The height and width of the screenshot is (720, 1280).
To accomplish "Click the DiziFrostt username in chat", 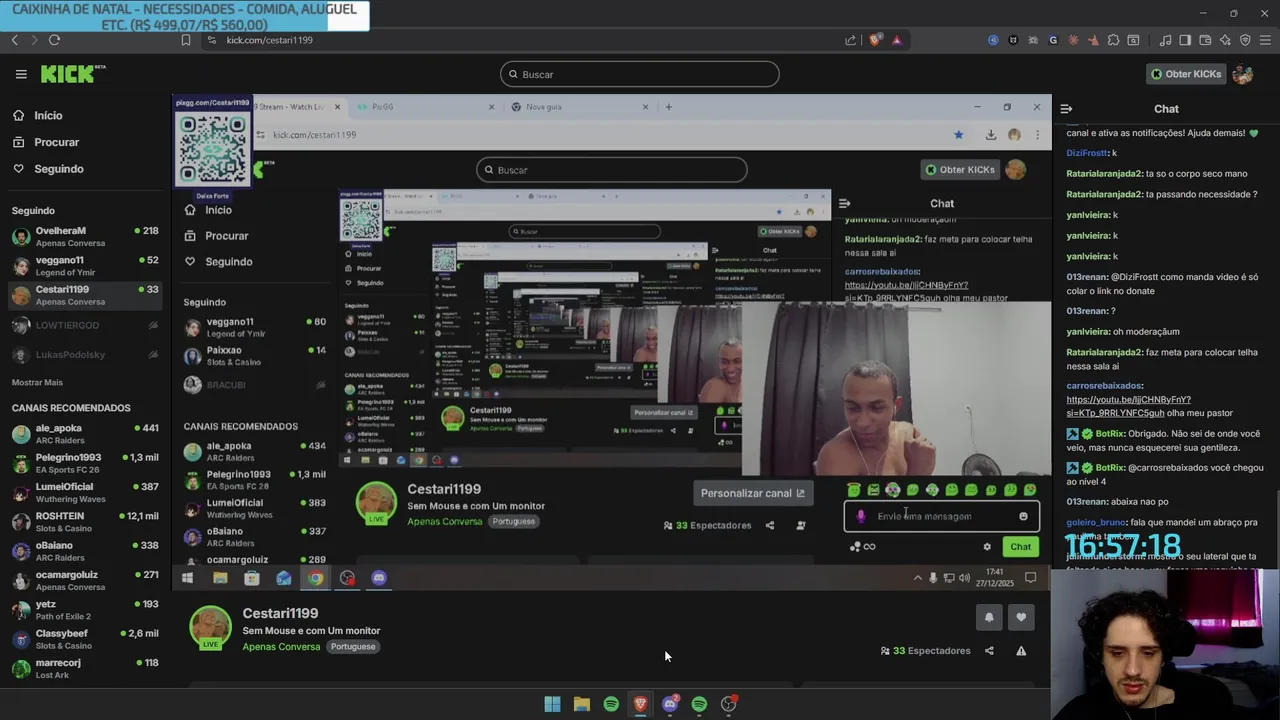I will 1088,153.
